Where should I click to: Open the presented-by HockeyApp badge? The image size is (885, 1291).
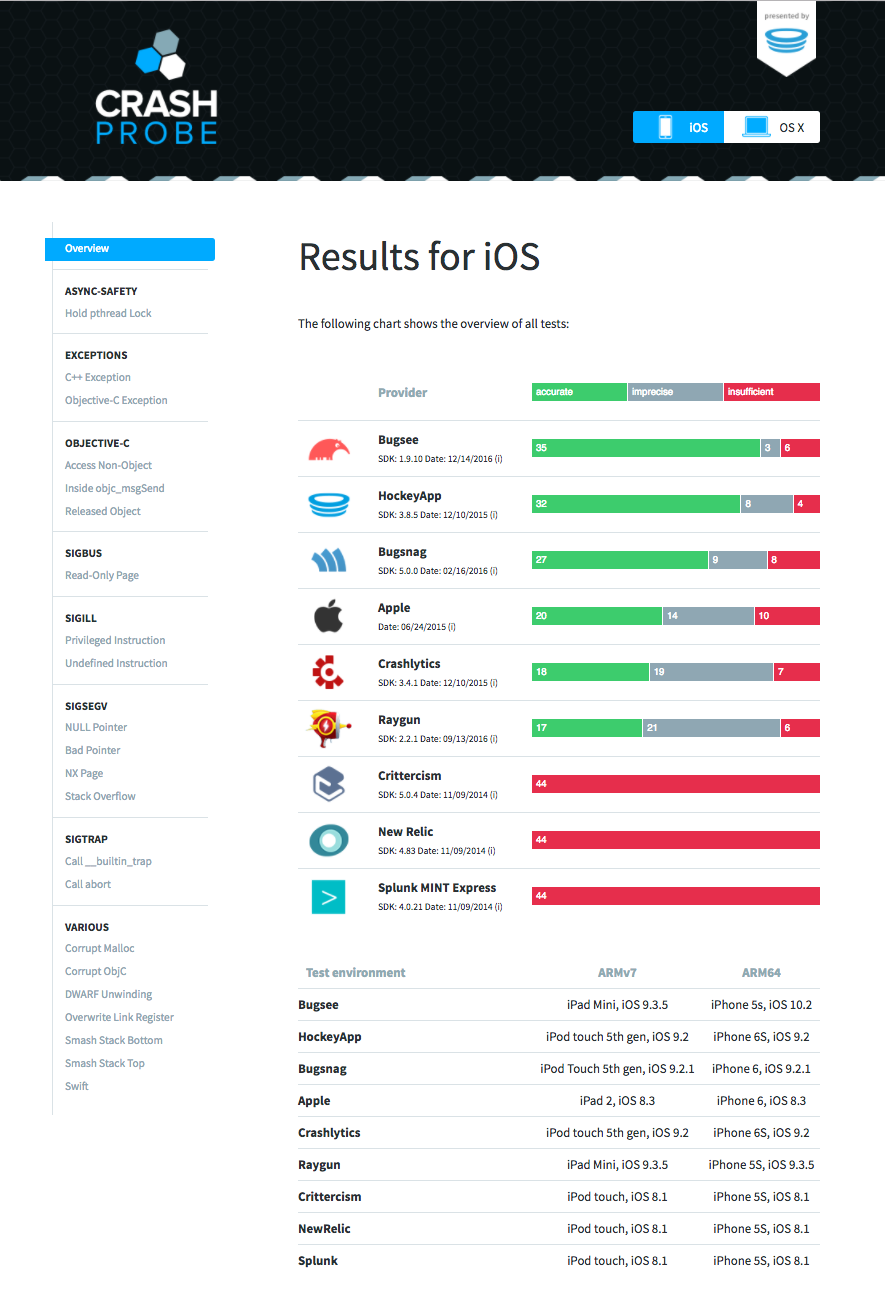(x=786, y=39)
